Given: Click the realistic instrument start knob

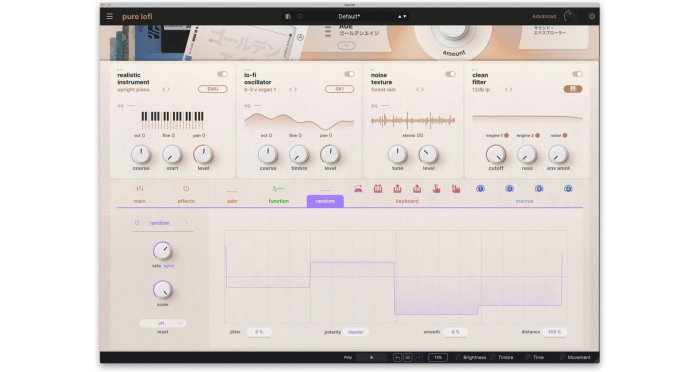Looking at the screenshot, I should pos(172,155).
